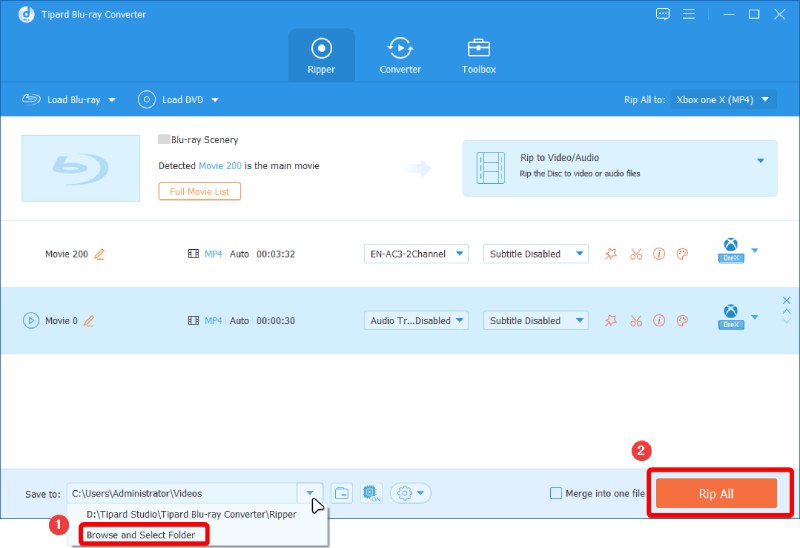
Task: Click the scissors cut icon for Movie 0
Action: (636, 321)
